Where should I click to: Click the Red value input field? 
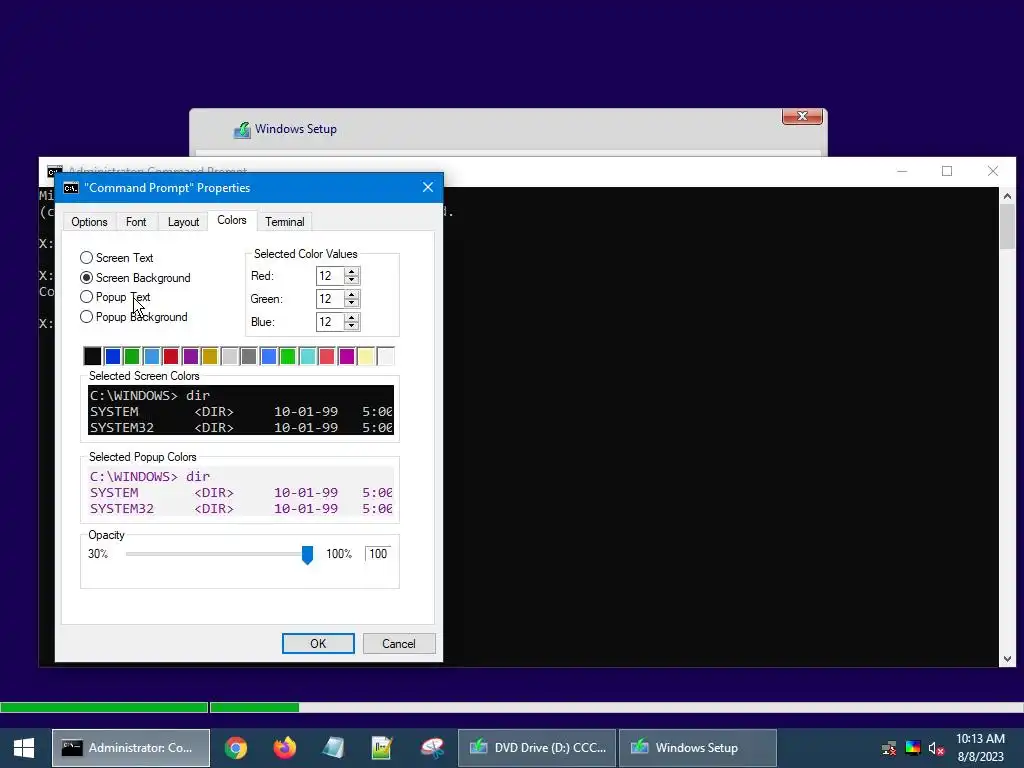point(330,276)
